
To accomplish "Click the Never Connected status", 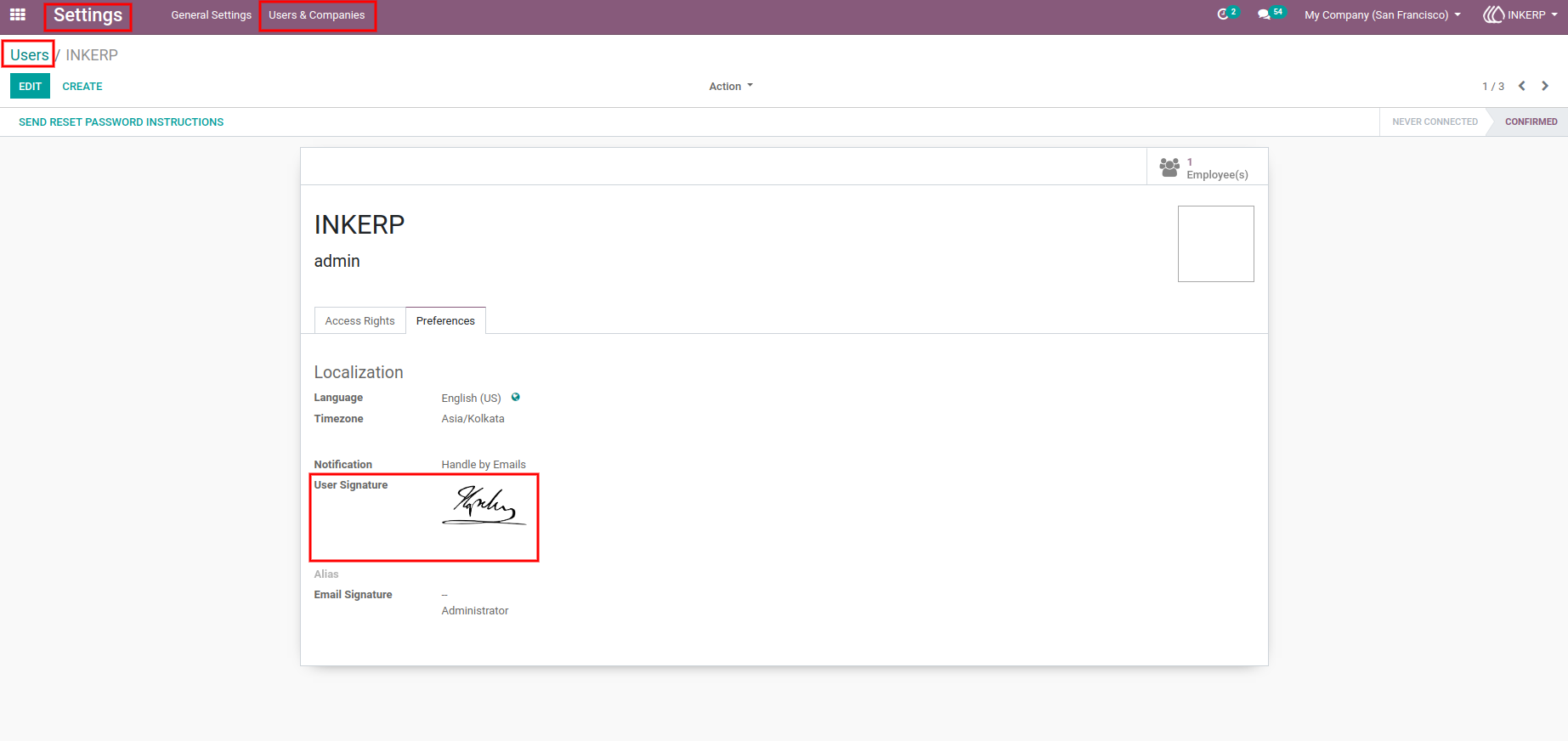I will click(1435, 122).
